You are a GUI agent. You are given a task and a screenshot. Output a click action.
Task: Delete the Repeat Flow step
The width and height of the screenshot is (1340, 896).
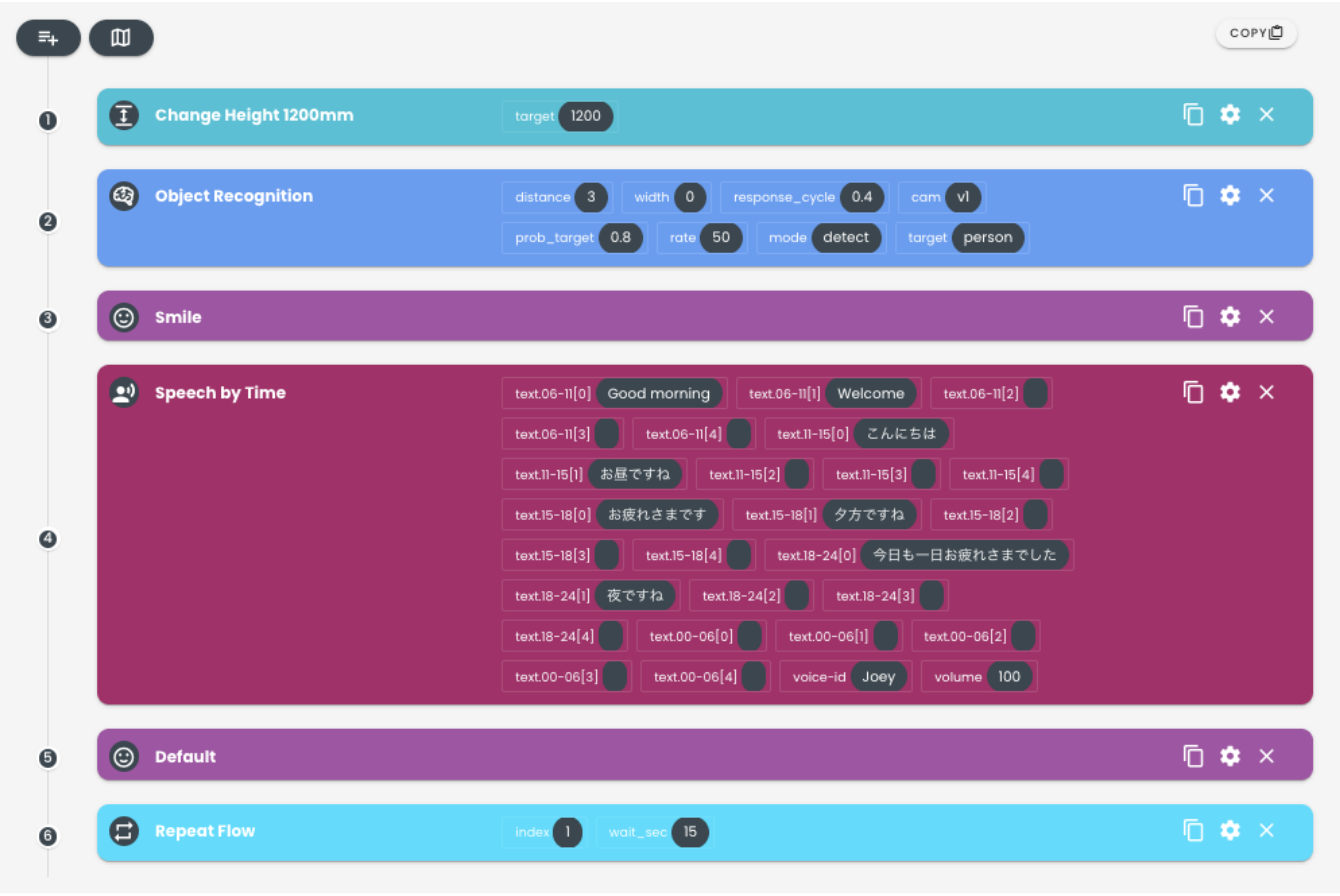[1266, 830]
